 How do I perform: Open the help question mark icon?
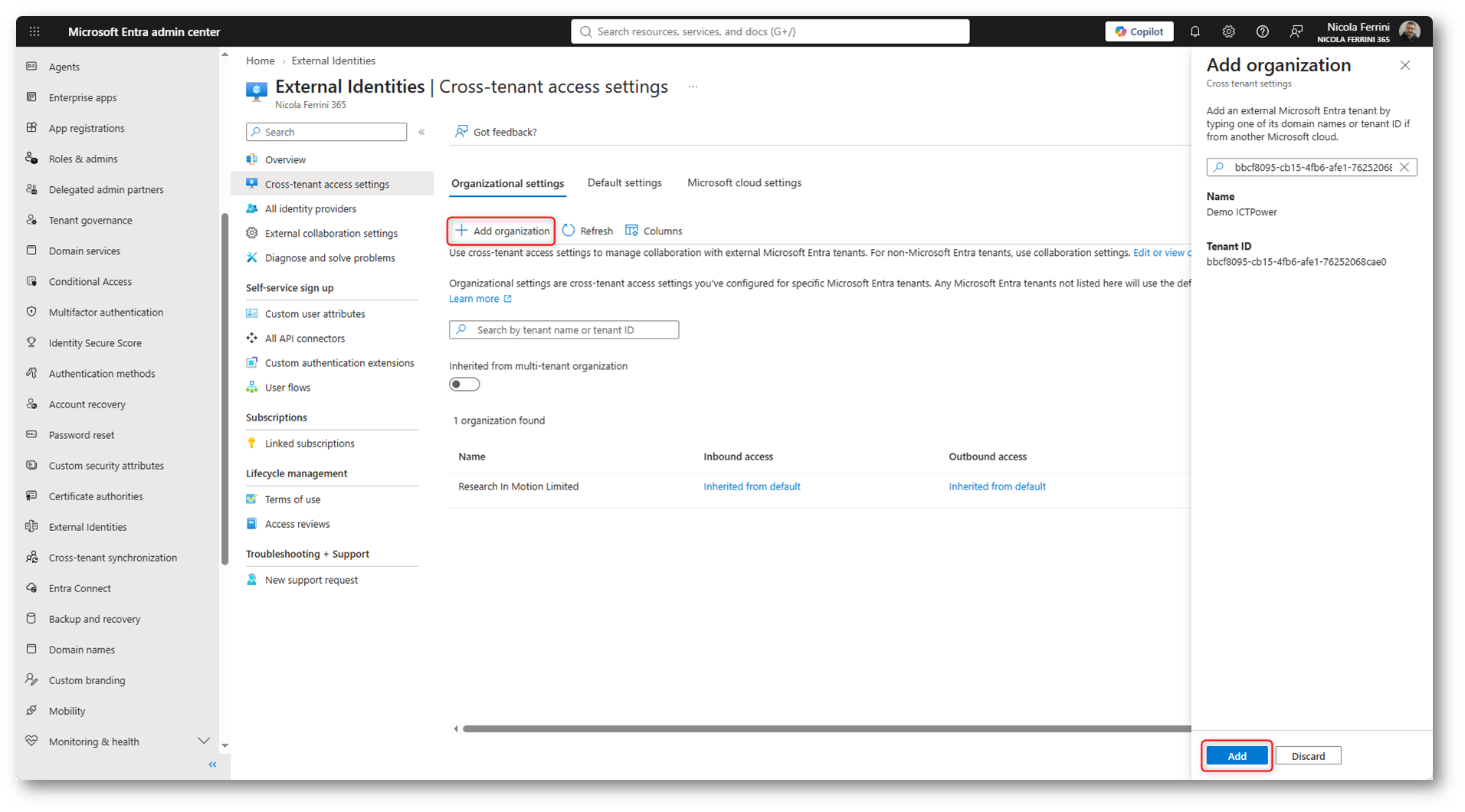tap(1262, 31)
